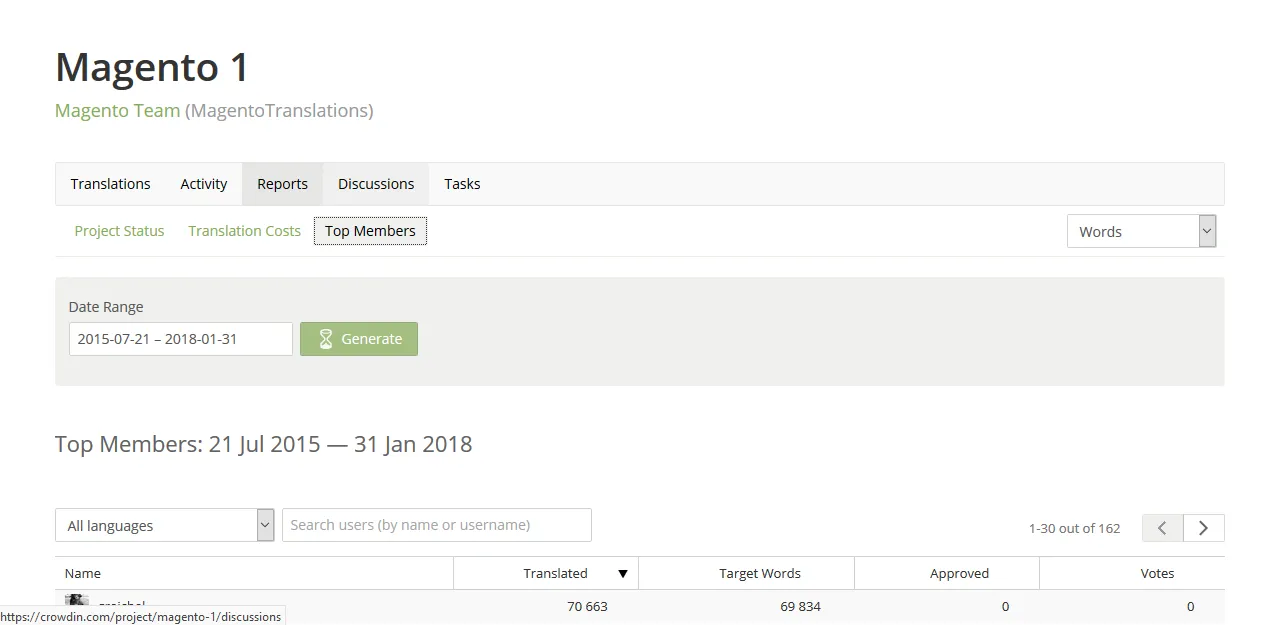This screenshot has width=1275, height=625.
Task: Click the Generate report button
Action: 359,339
